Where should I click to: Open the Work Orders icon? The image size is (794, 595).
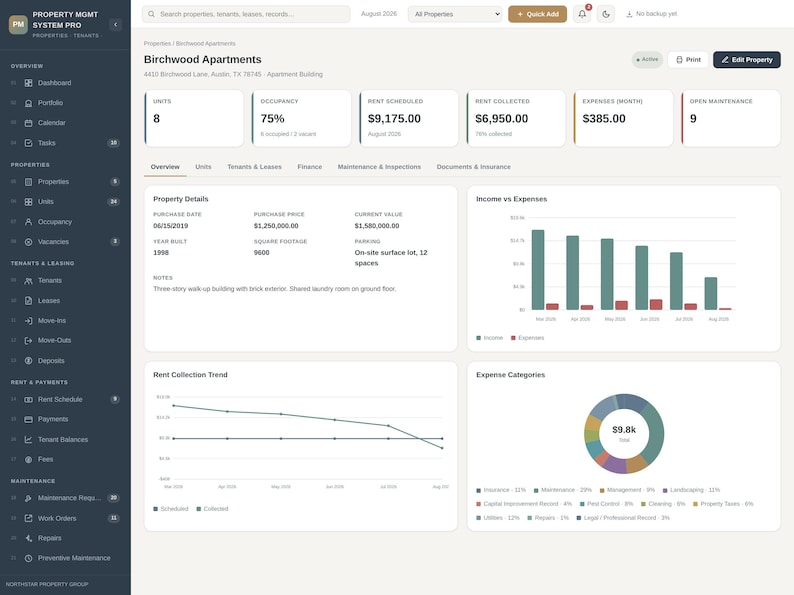(x=28, y=518)
